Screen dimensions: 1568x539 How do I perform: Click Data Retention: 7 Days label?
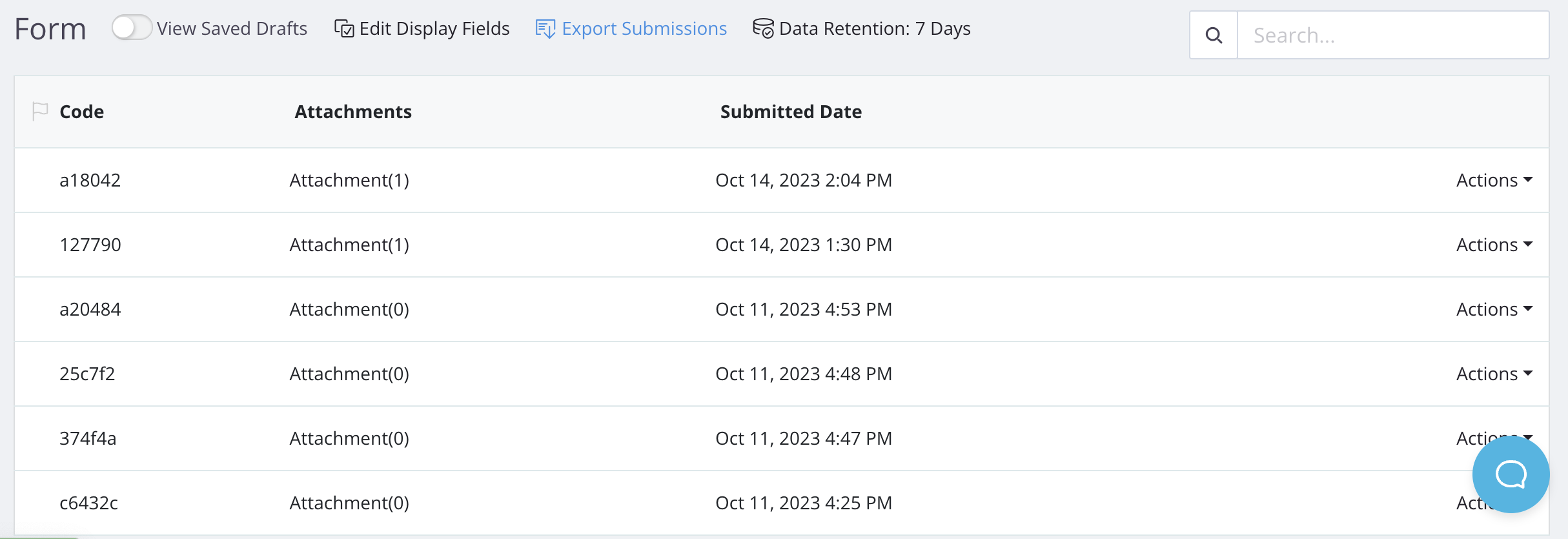click(x=875, y=29)
